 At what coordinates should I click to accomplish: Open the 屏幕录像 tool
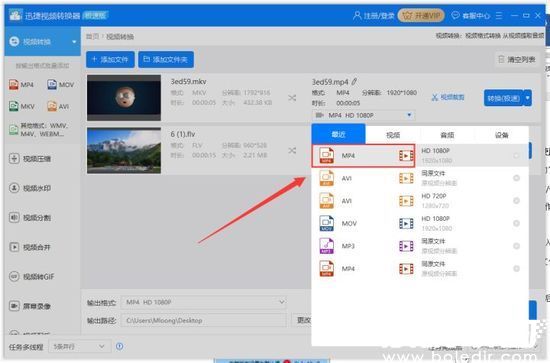[x=30, y=306]
